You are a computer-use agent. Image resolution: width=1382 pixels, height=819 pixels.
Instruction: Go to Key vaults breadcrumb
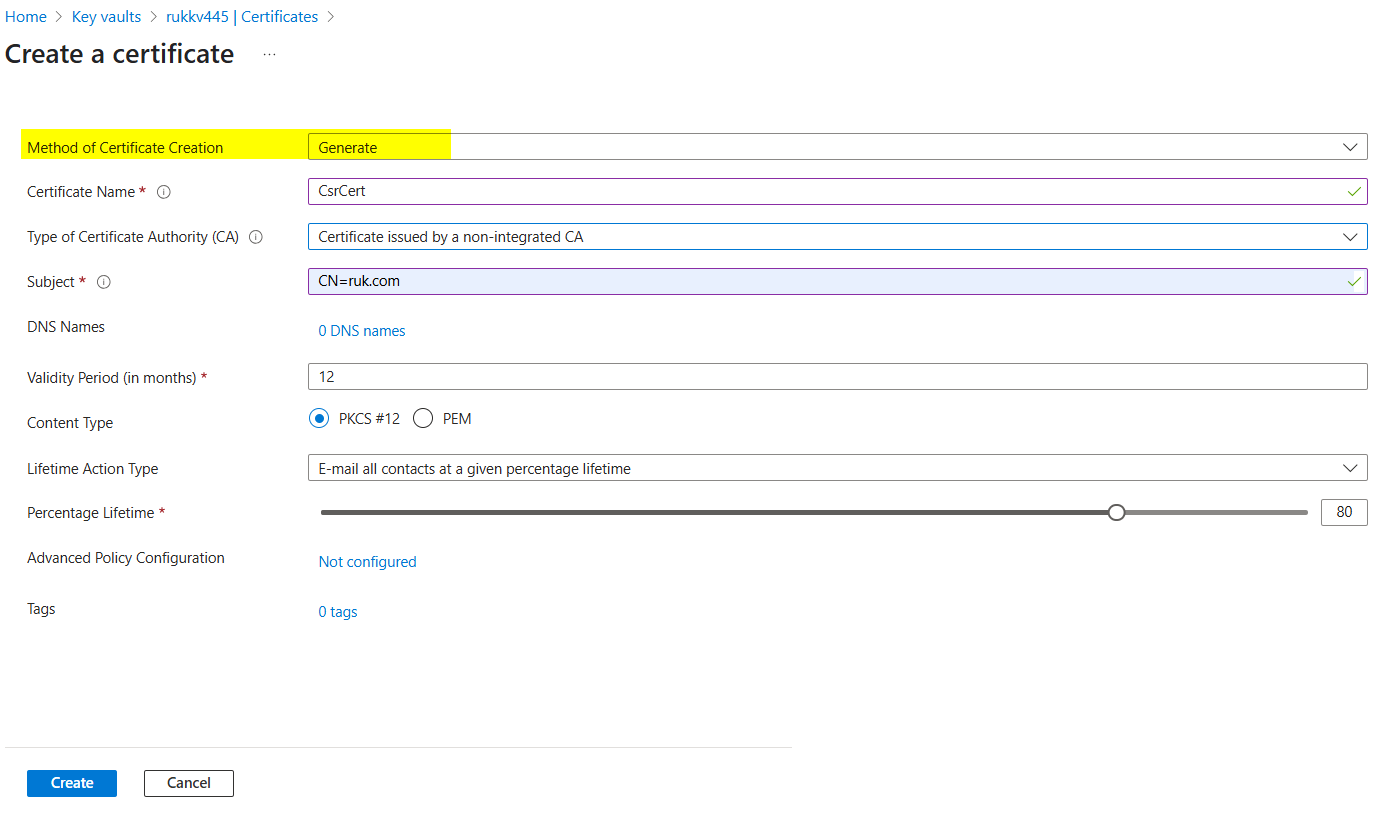[106, 17]
